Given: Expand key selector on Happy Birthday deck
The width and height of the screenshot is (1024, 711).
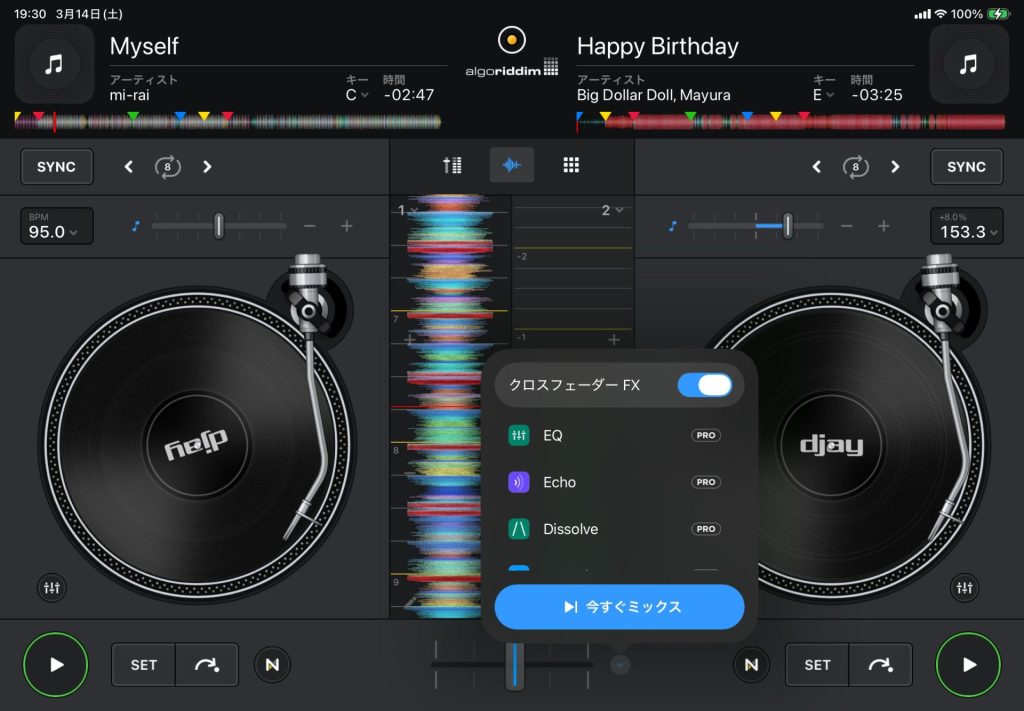Looking at the screenshot, I should [x=823, y=95].
